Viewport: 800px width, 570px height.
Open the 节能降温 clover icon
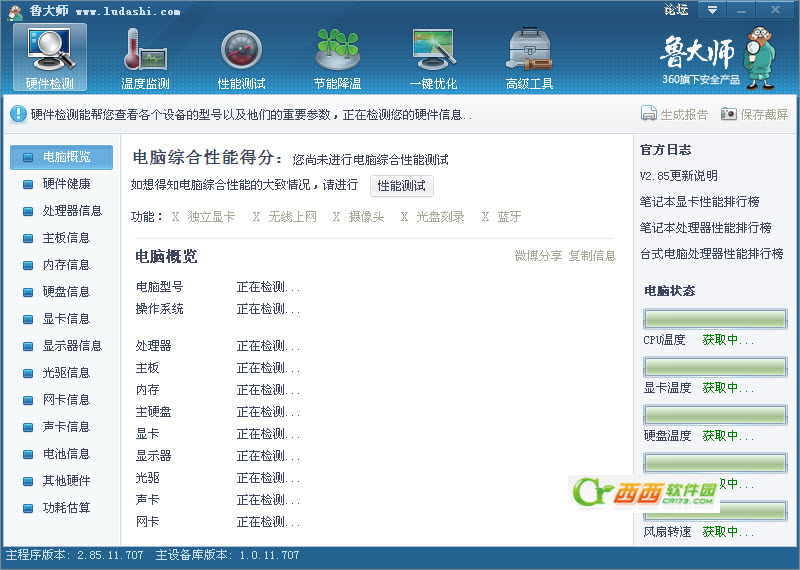337,57
